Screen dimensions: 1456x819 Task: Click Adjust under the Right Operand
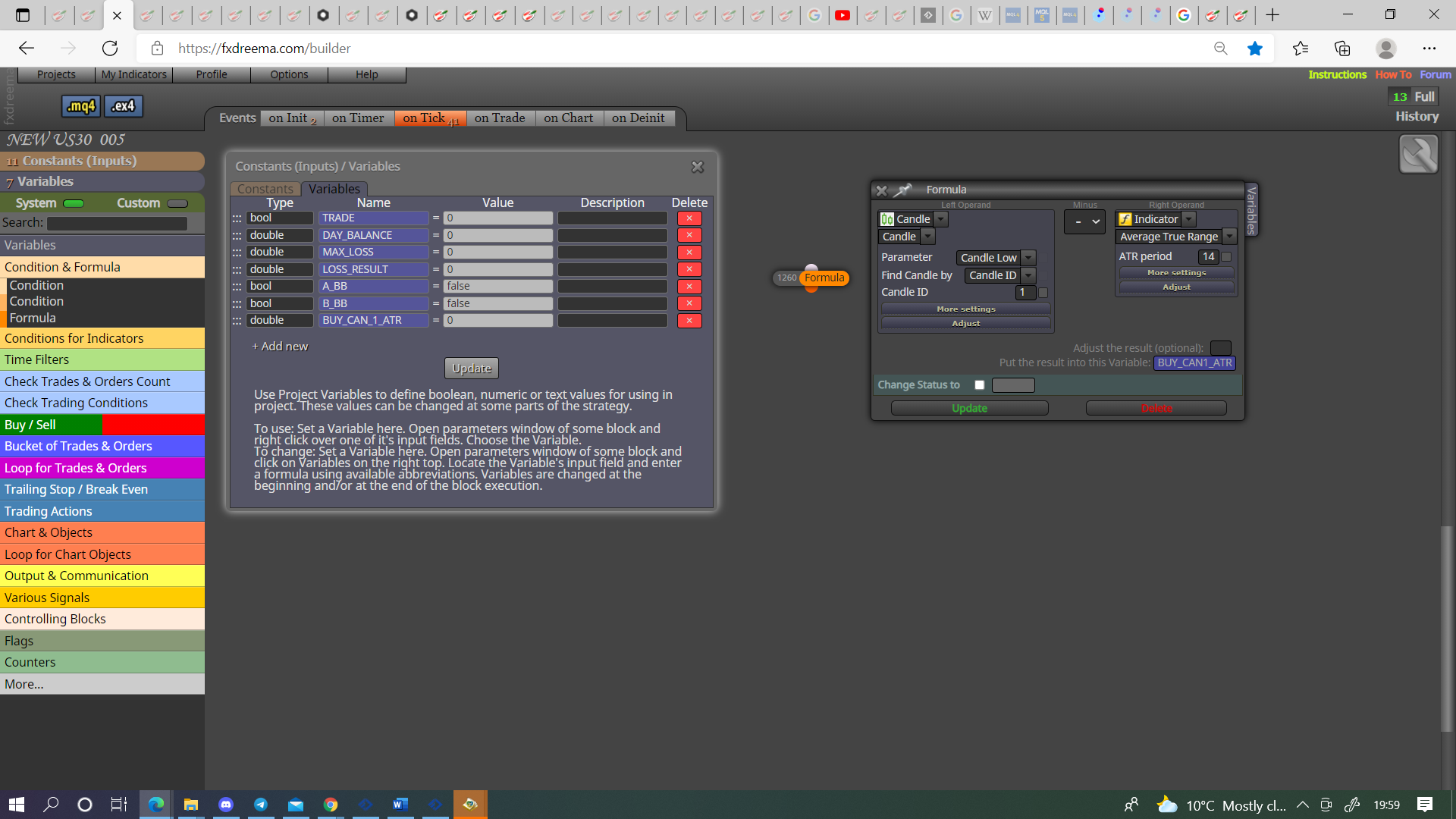[x=1176, y=287]
